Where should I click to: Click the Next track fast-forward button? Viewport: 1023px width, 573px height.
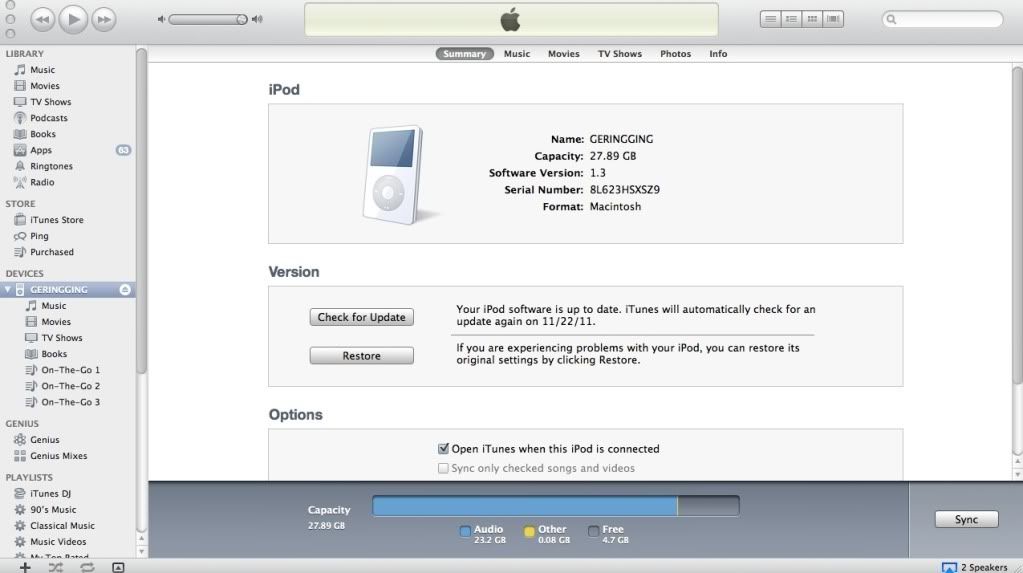[x=104, y=20]
